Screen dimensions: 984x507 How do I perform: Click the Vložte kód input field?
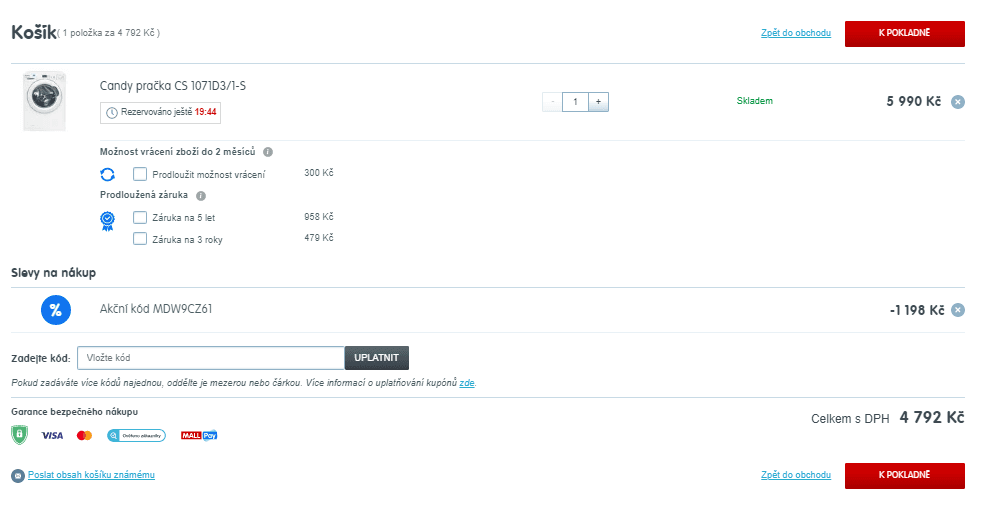tap(211, 358)
